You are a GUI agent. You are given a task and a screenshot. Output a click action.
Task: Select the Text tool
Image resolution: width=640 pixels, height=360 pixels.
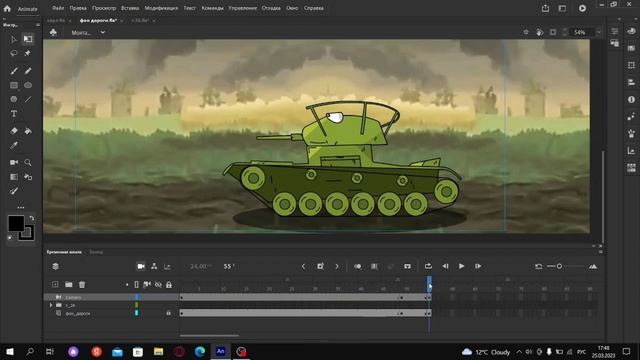coord(13,113)
